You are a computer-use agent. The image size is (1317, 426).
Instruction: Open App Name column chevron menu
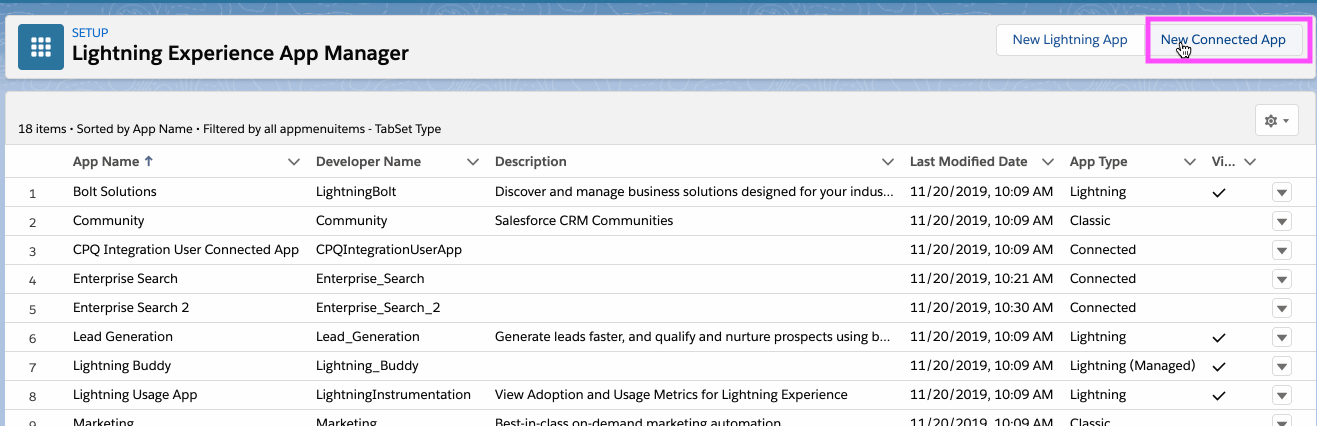click(x=294, y=162)
